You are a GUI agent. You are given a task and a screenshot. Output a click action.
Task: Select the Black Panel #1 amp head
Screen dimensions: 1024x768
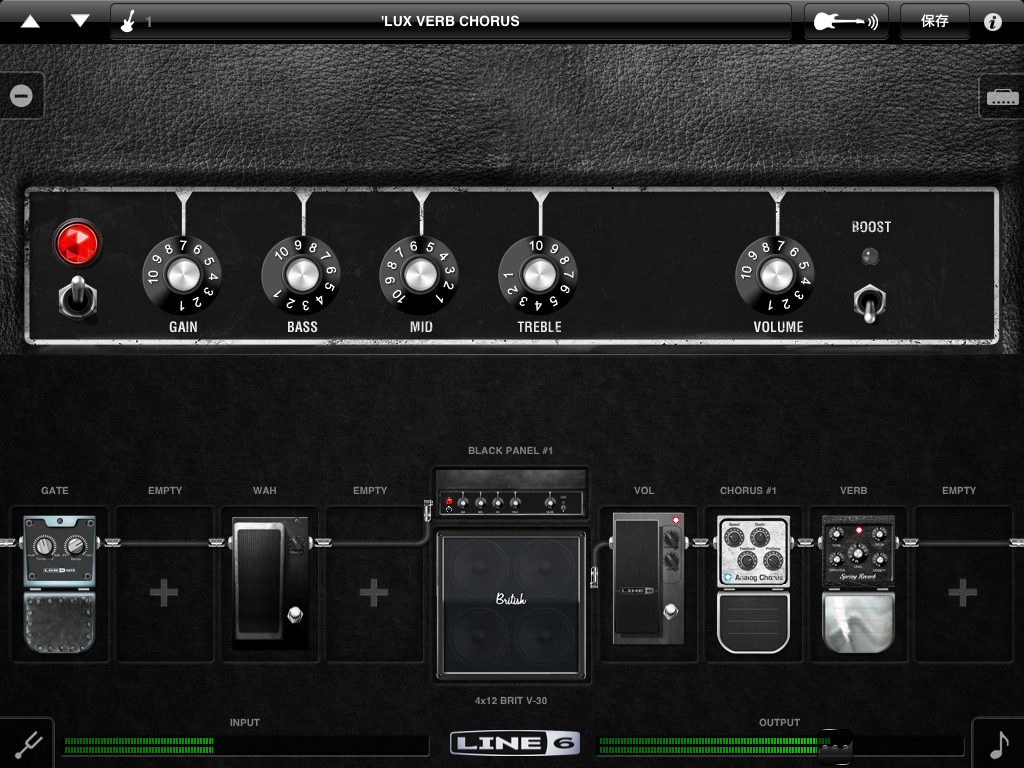pyautogui.click(x=511, y=493)
